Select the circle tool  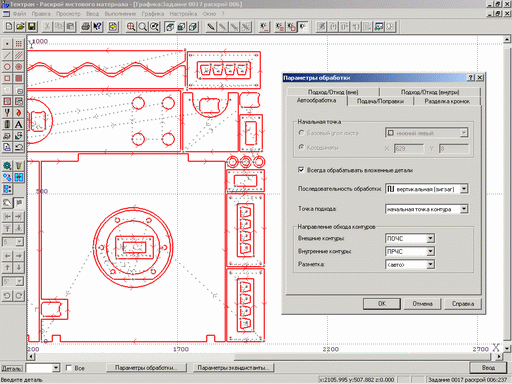click(x=7, y=67)
